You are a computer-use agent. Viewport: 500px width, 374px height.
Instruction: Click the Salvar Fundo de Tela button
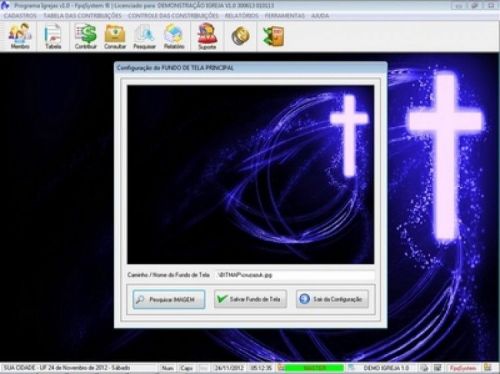[x=250, y=299]
